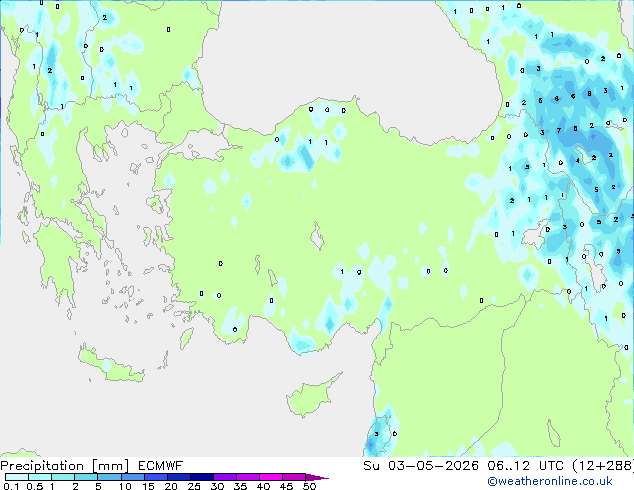
Task: Click the 30–35 mm purple legend box
Action: (x=224, y=477)
